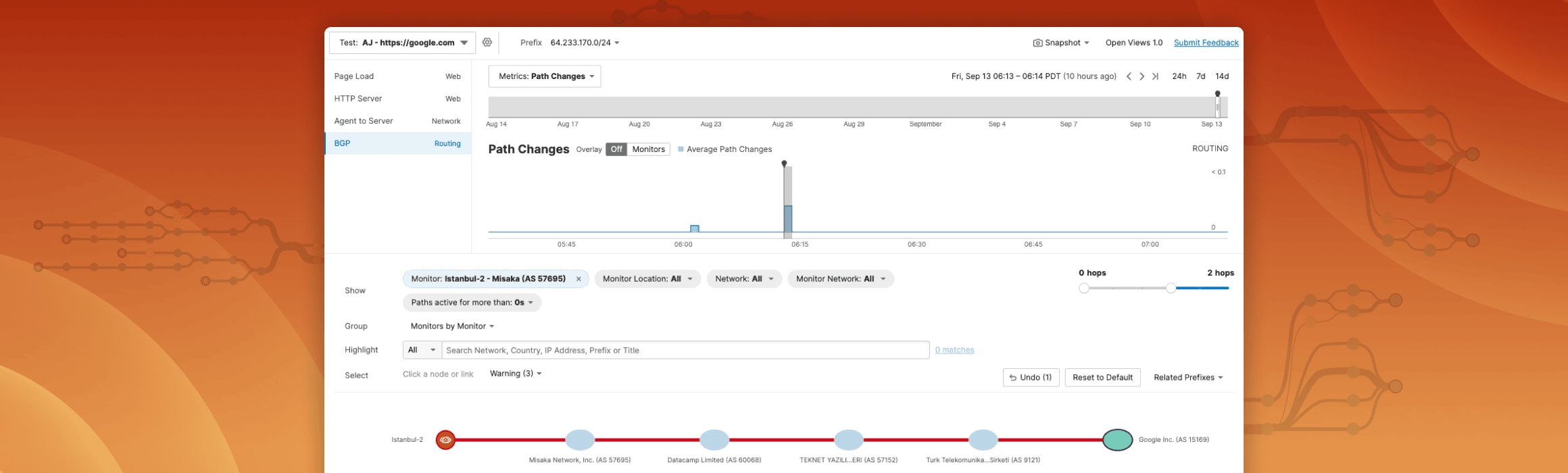Open the Metrics: Path Changes dropdown
This screenshot has height=473, width=1568.
(545, 76)
